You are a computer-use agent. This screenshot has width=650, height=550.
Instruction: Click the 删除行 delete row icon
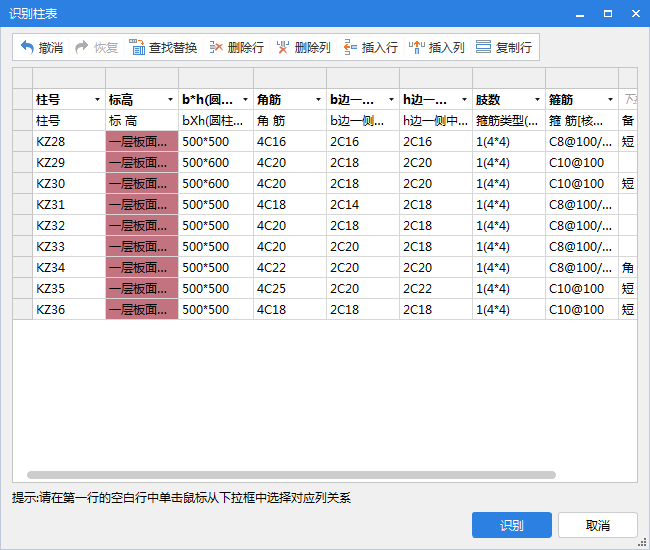(x=216, y=47)
